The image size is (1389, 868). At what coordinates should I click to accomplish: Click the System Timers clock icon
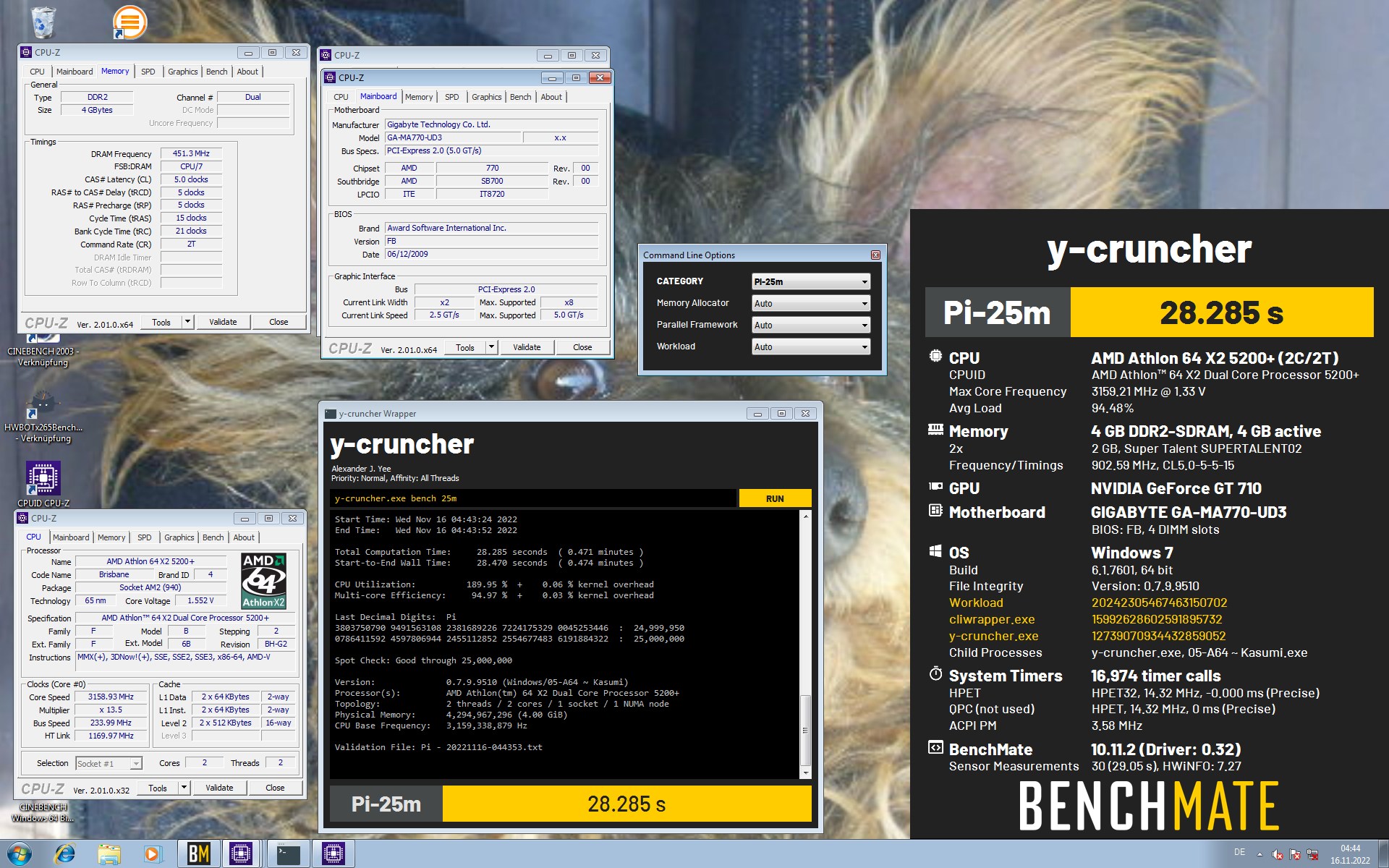tap(935, 673)
